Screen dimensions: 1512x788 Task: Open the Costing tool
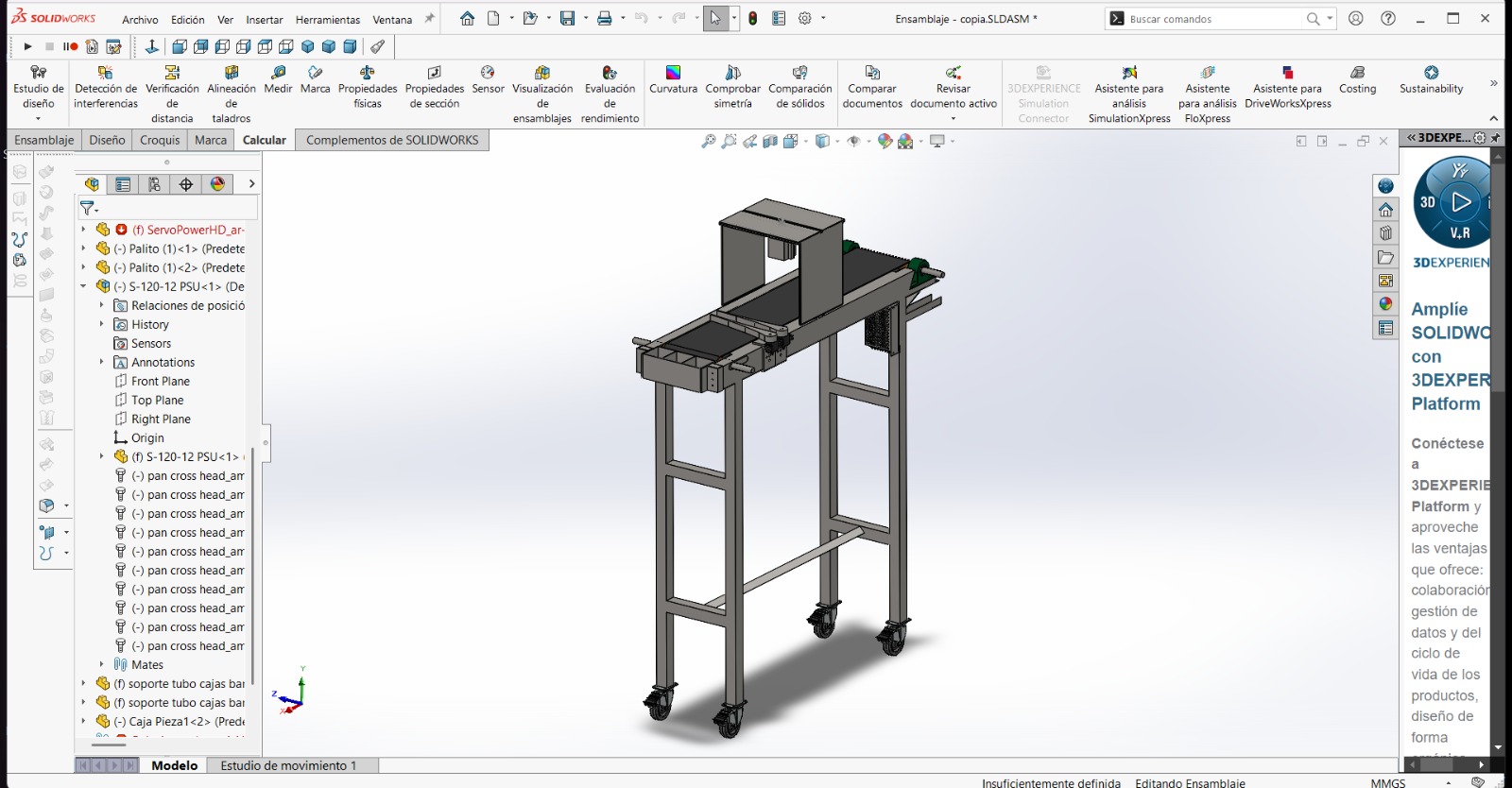[x=1357, y=80]
